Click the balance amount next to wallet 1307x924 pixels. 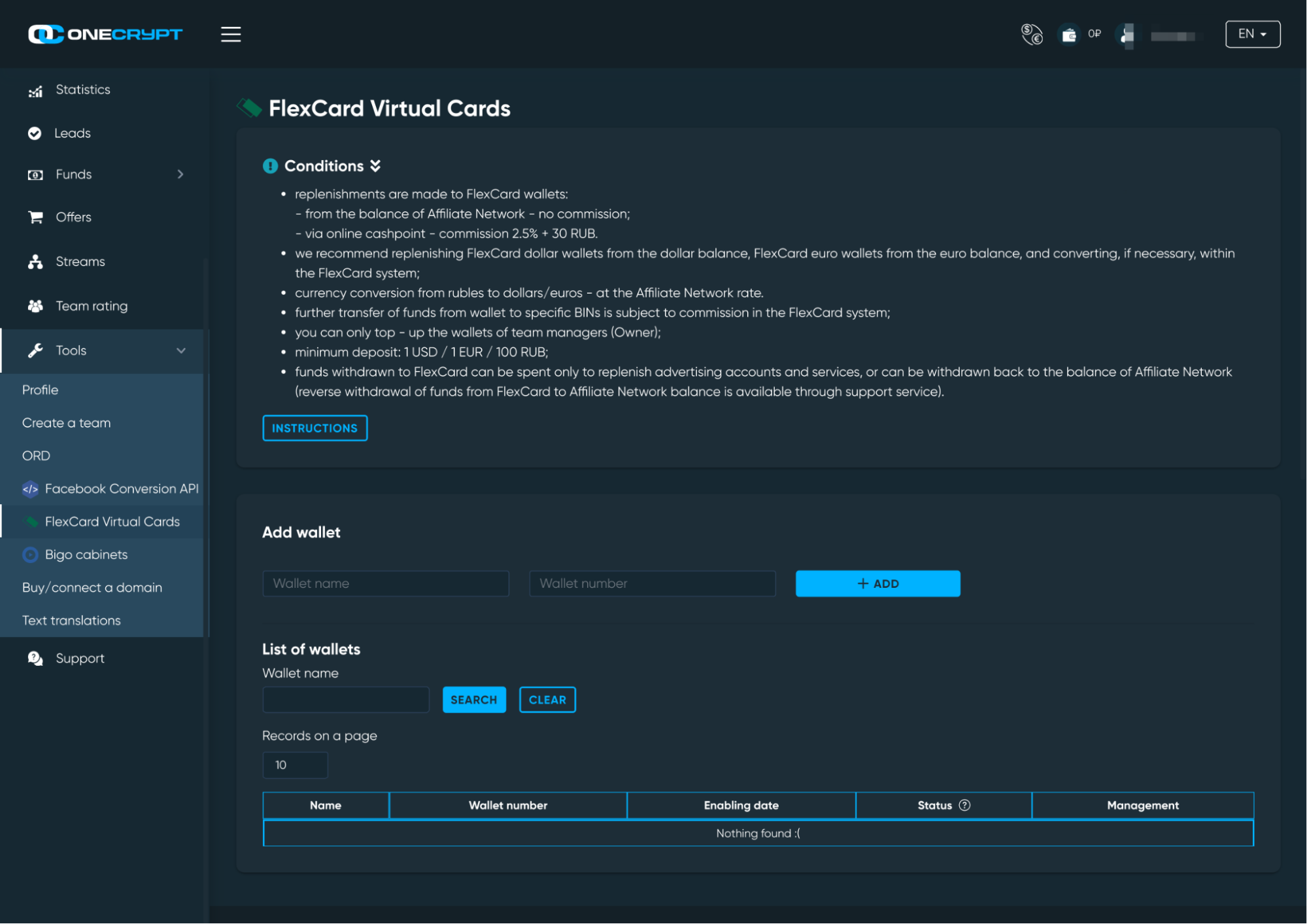pos(1095,34)
